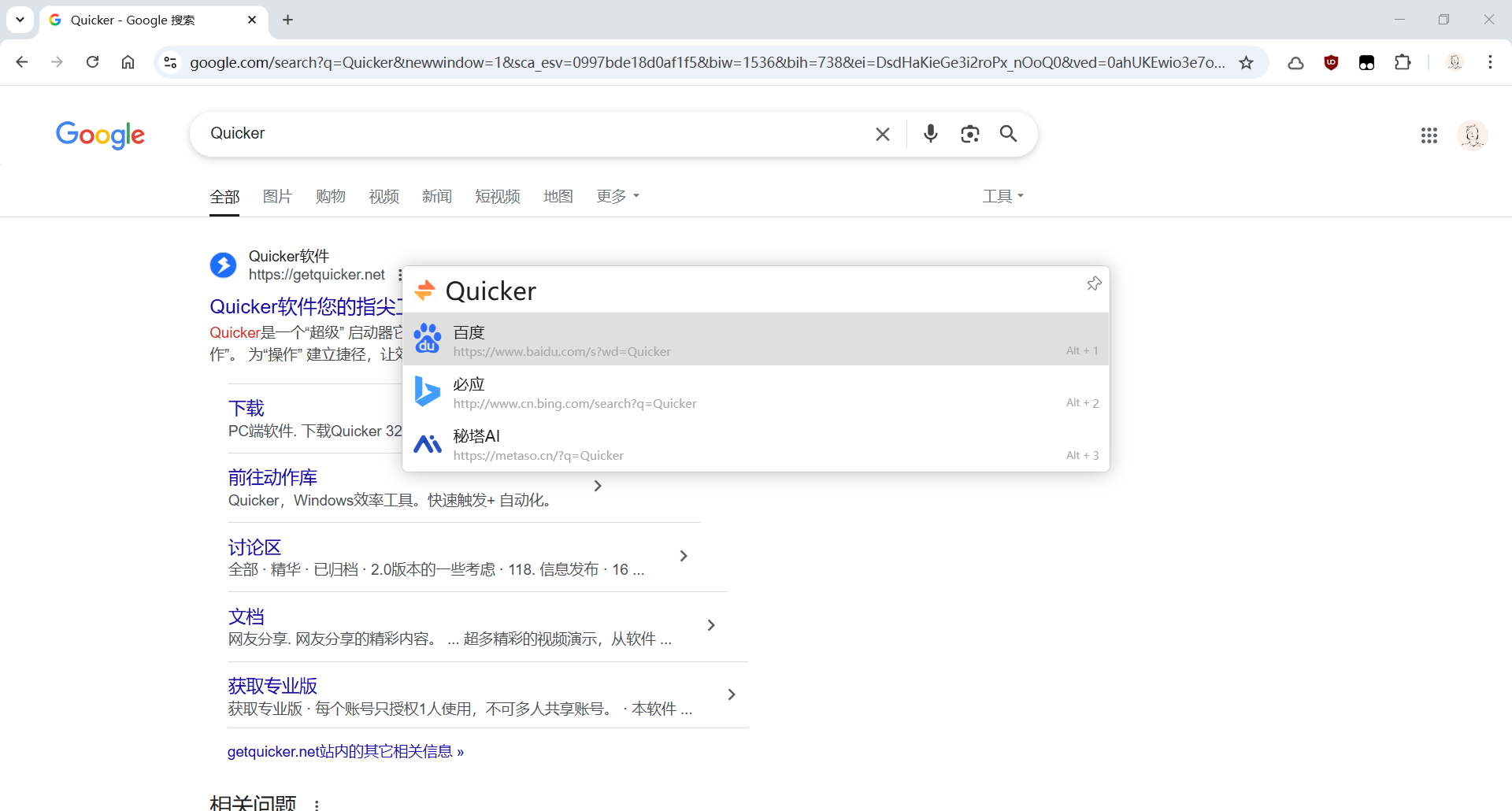Viewport: 1512px width, 811px height.
Task: Click the Google logo
Action: coord(100,135)
